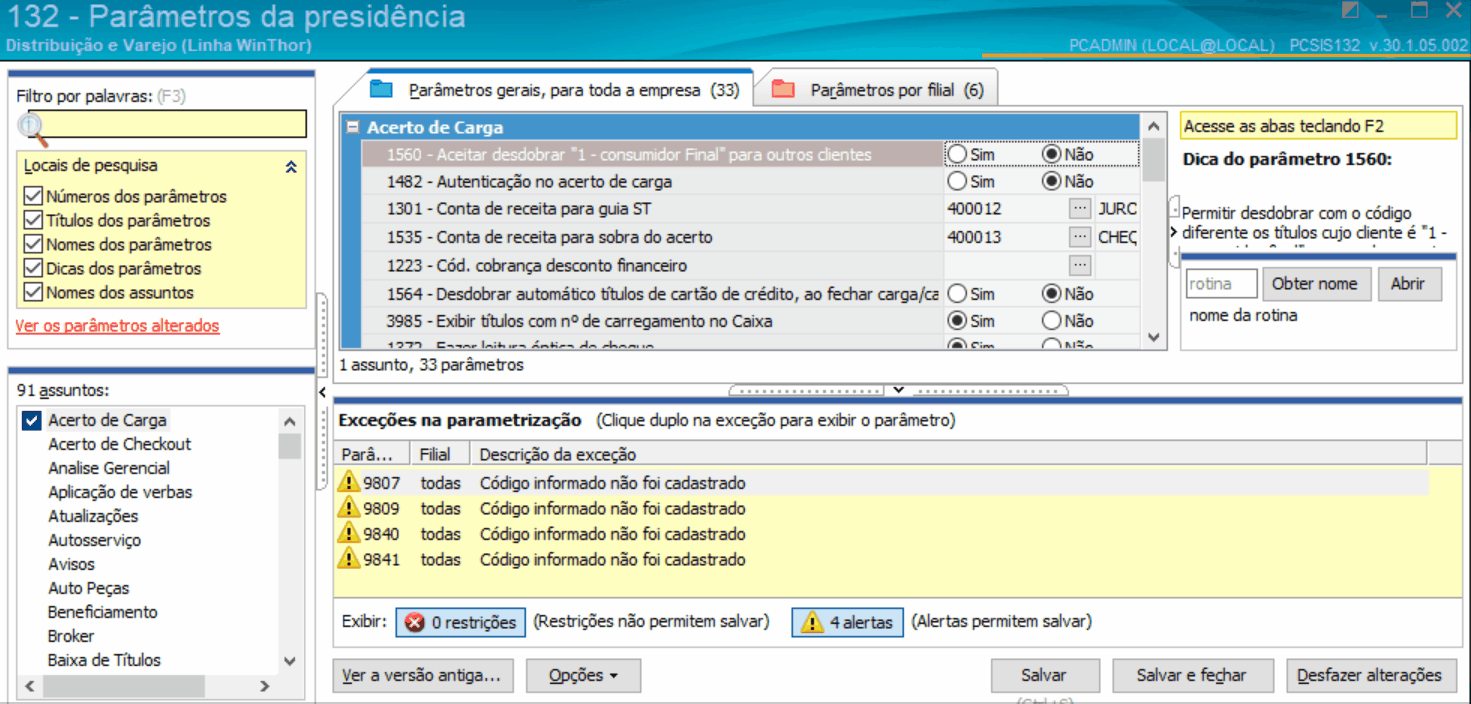Click the Abrir button
Viewport: 1471px width, 704px height.
[x=1408, y=284]
